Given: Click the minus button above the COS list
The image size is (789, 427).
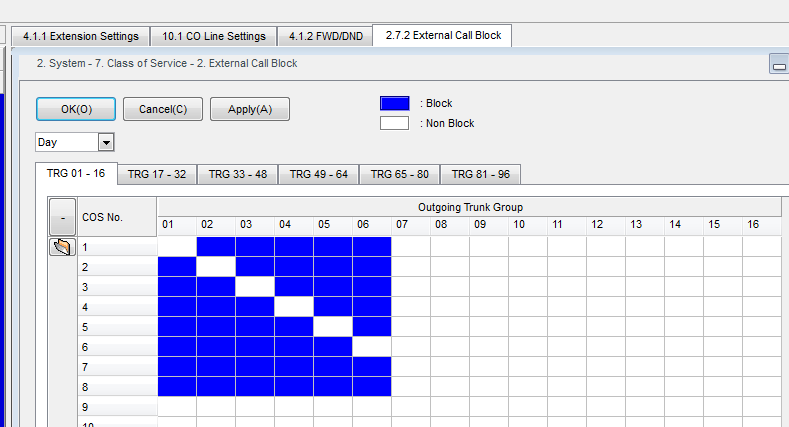Looking at the screenshot, I should (x=62, y=217).
